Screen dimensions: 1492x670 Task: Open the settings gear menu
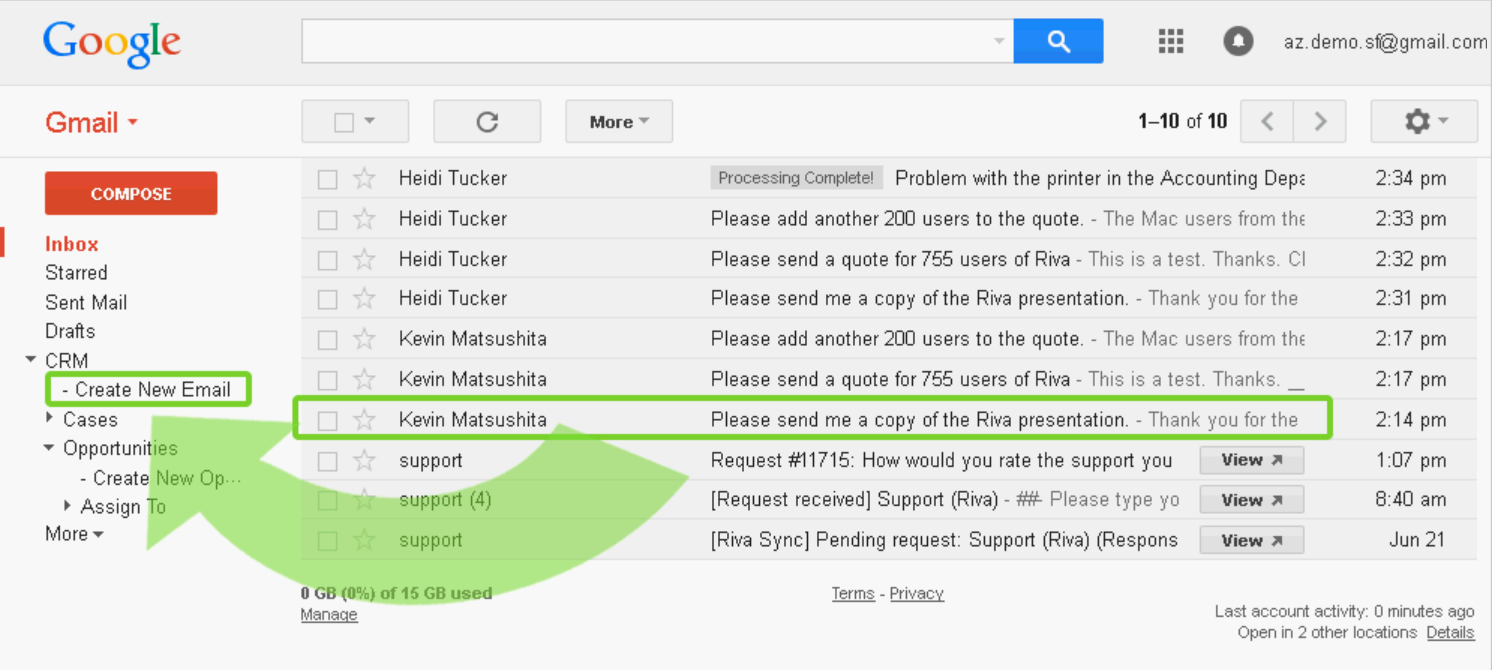point(1424,122)
